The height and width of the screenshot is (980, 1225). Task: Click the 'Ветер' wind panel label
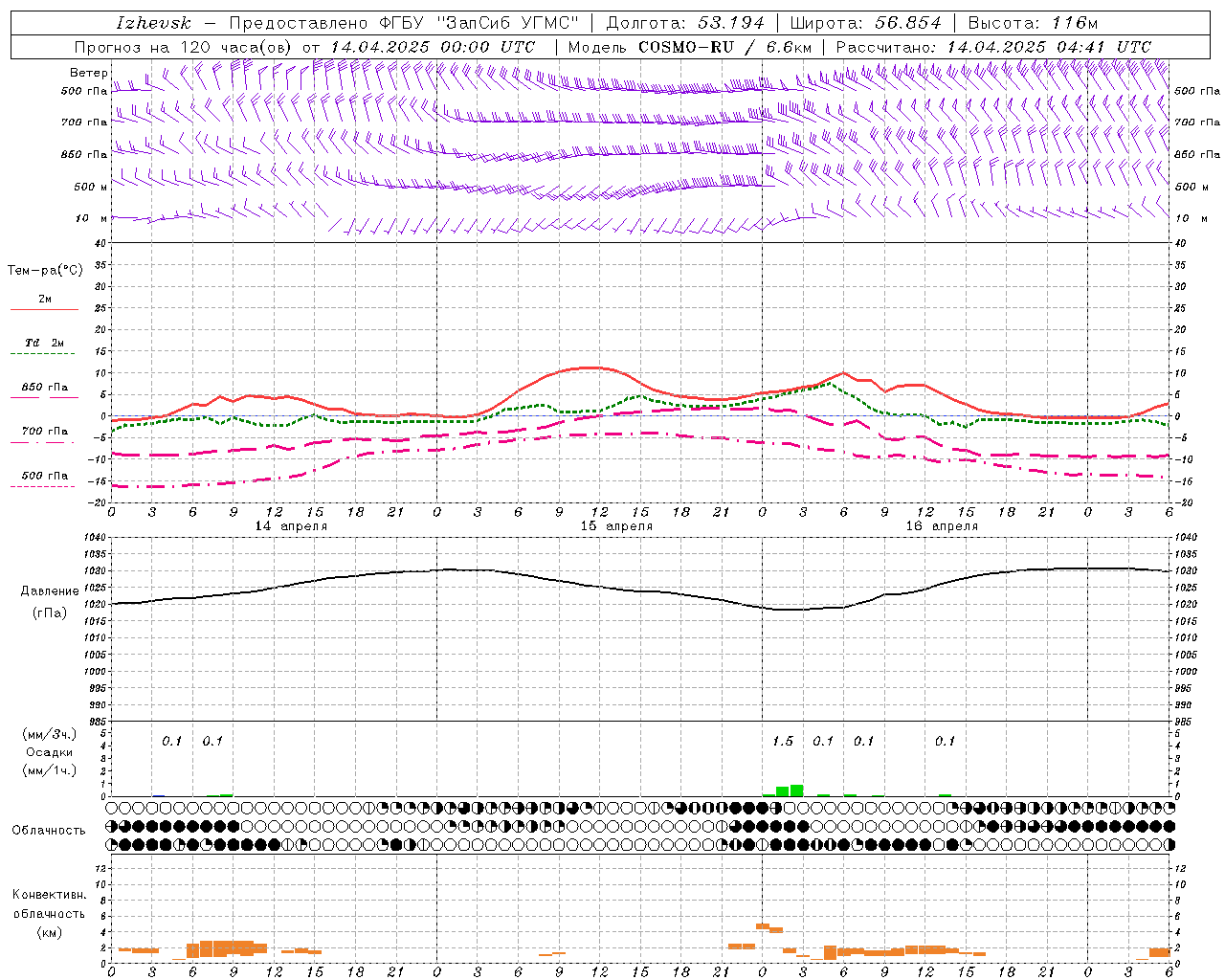point(89,73)
